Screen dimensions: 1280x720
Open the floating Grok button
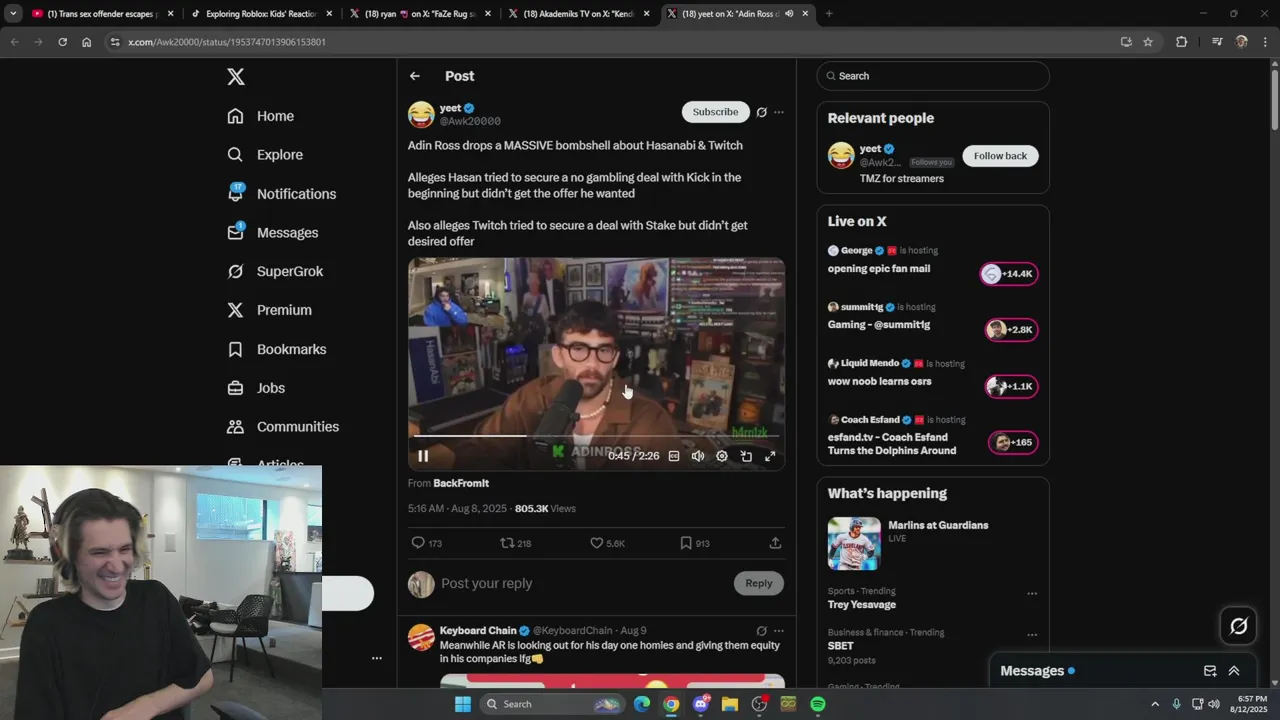(1238, 626)
